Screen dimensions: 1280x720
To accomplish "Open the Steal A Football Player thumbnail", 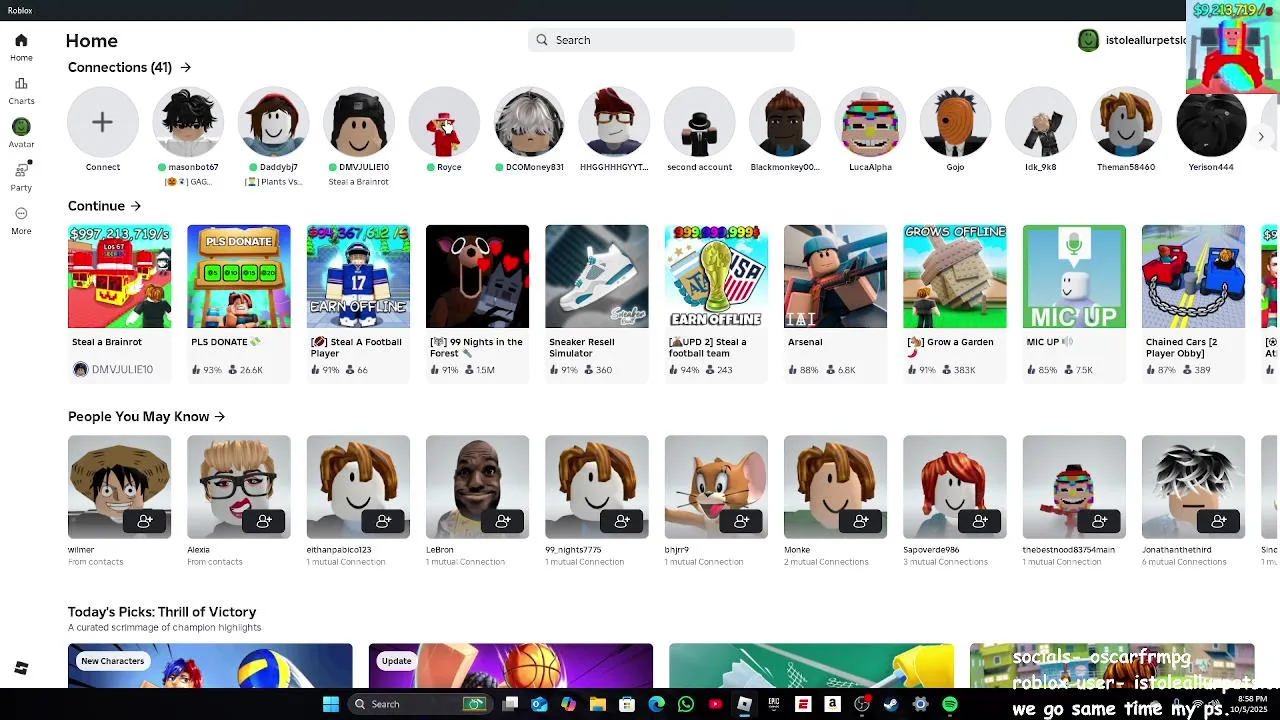I will tap(358, 276).
